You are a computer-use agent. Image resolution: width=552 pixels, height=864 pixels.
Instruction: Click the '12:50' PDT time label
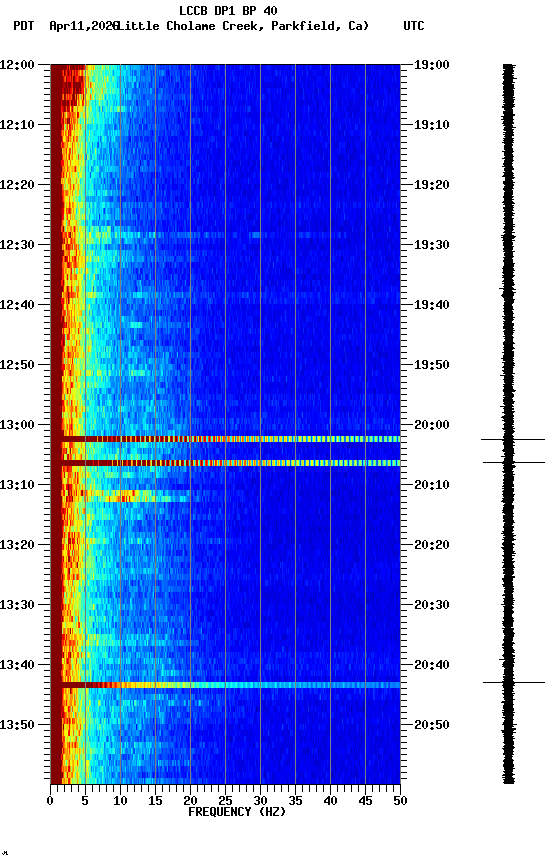tap(17, 365)
